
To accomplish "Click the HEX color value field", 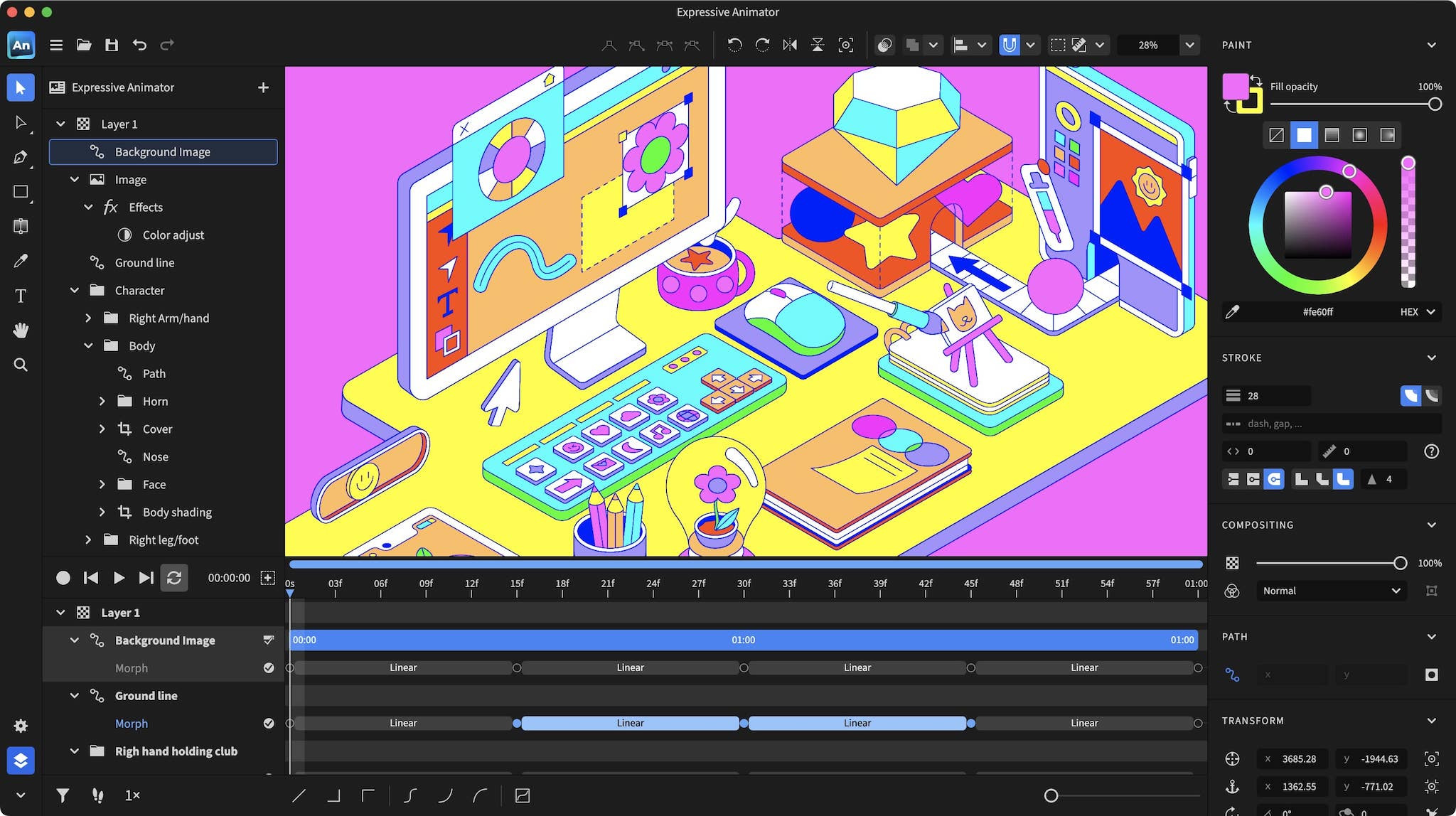I will 1317,311.
